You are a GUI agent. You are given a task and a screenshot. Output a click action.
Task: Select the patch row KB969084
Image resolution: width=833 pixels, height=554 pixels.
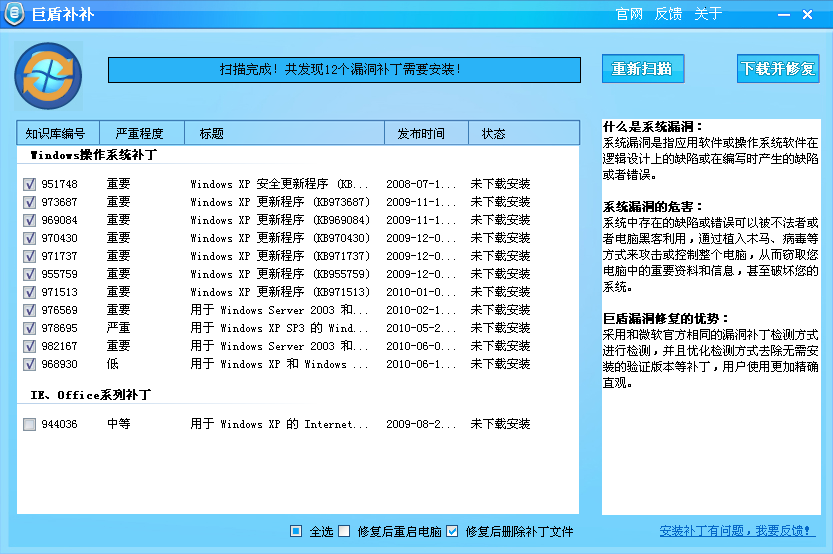coord(280,220)
